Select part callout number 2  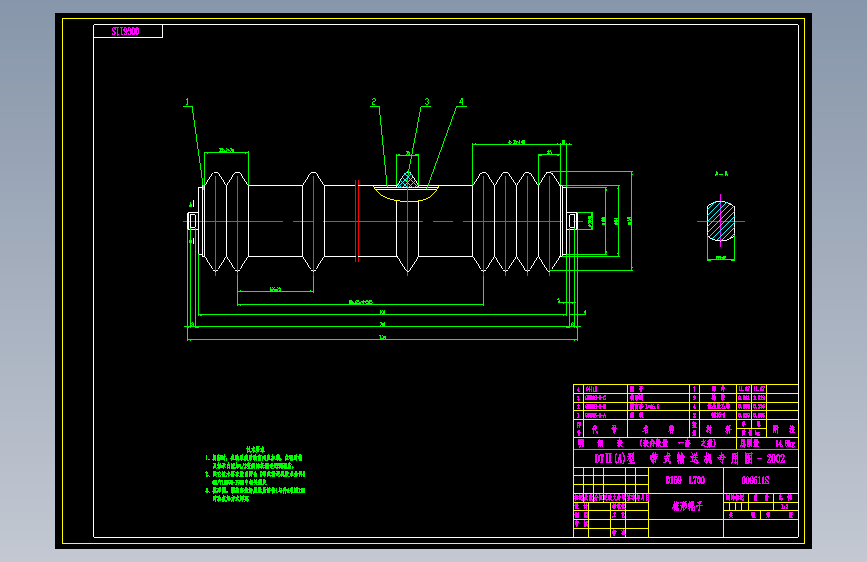click(374, 102)
